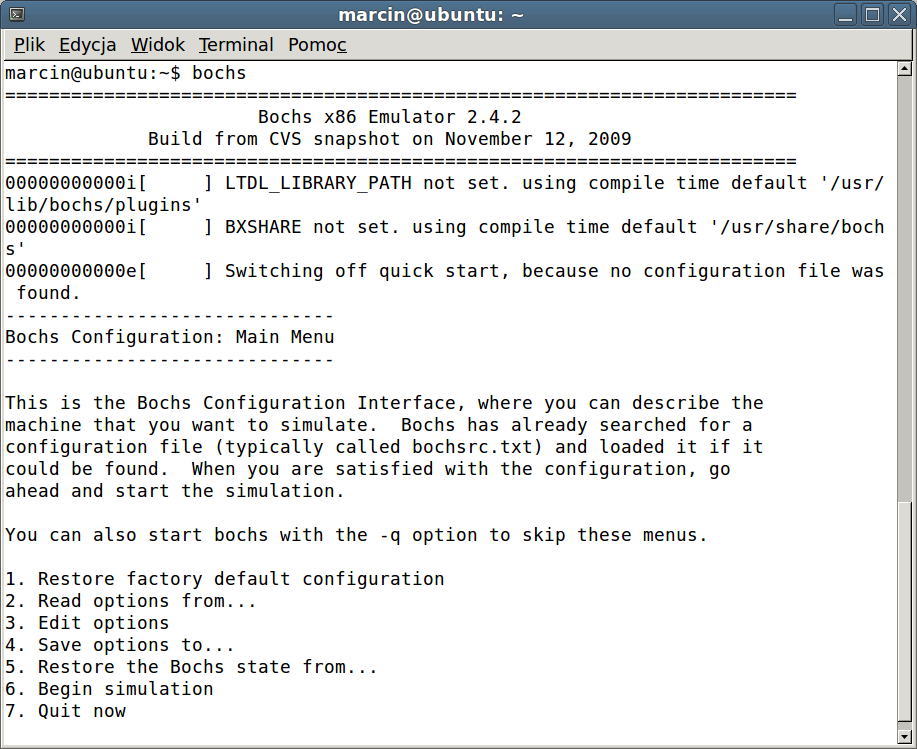Image resolution: width=917 pixels, height=749 pixels.
Task: Open the terminal window menu icon
Action: [x=17, y=14]
